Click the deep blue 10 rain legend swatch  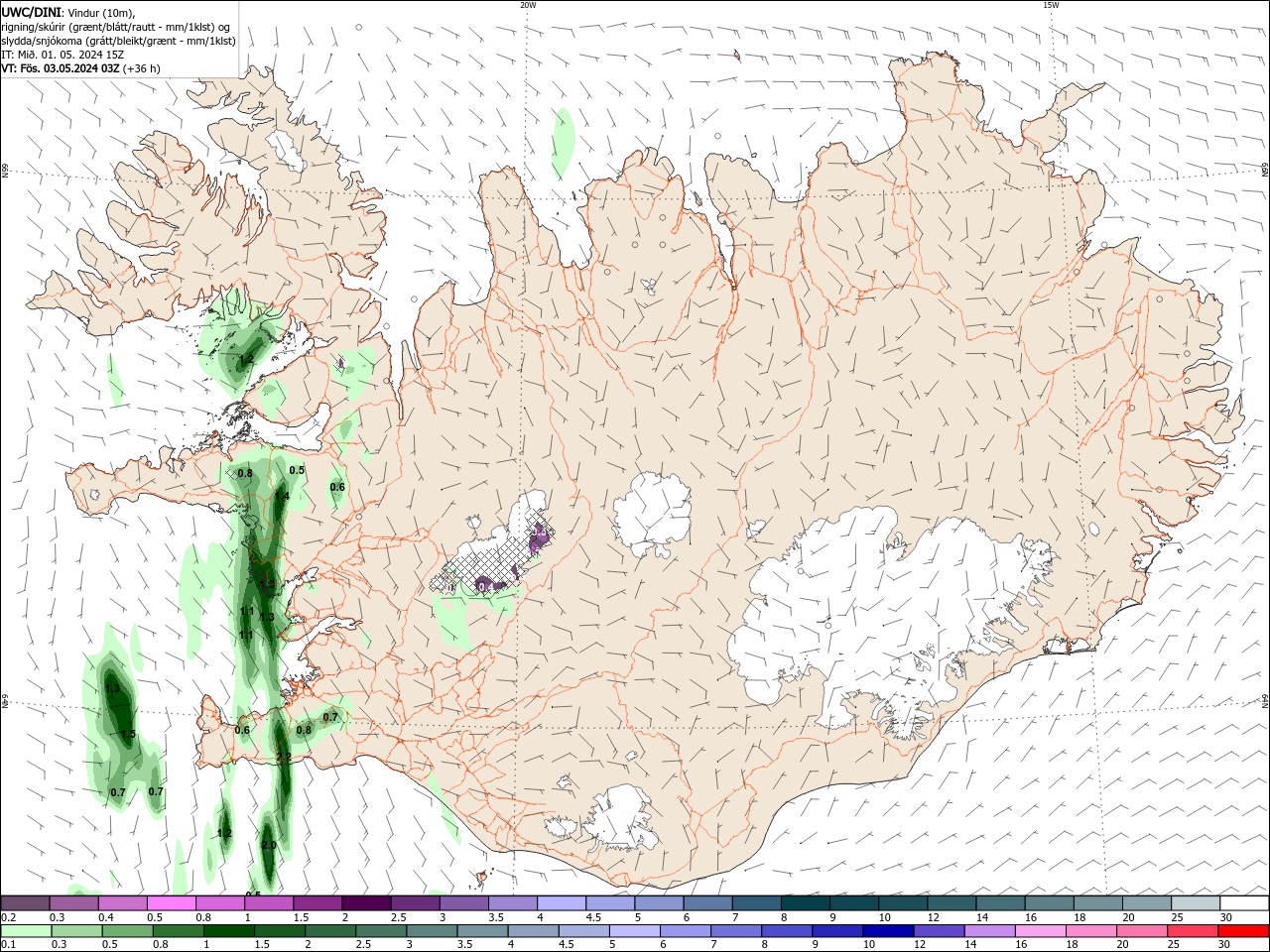(889, 931)
